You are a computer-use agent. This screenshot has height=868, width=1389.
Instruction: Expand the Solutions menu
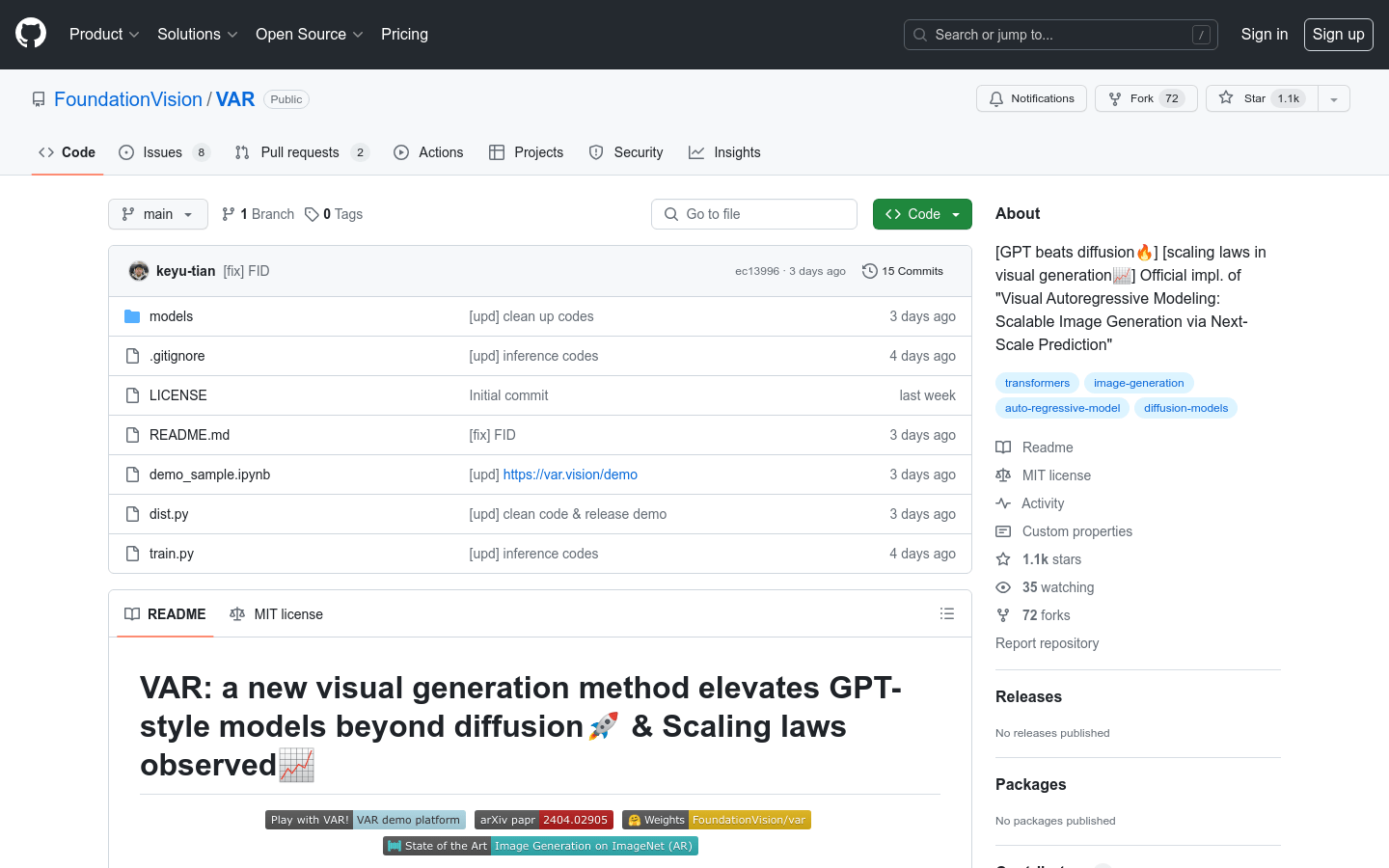click(x=197, y=34)
